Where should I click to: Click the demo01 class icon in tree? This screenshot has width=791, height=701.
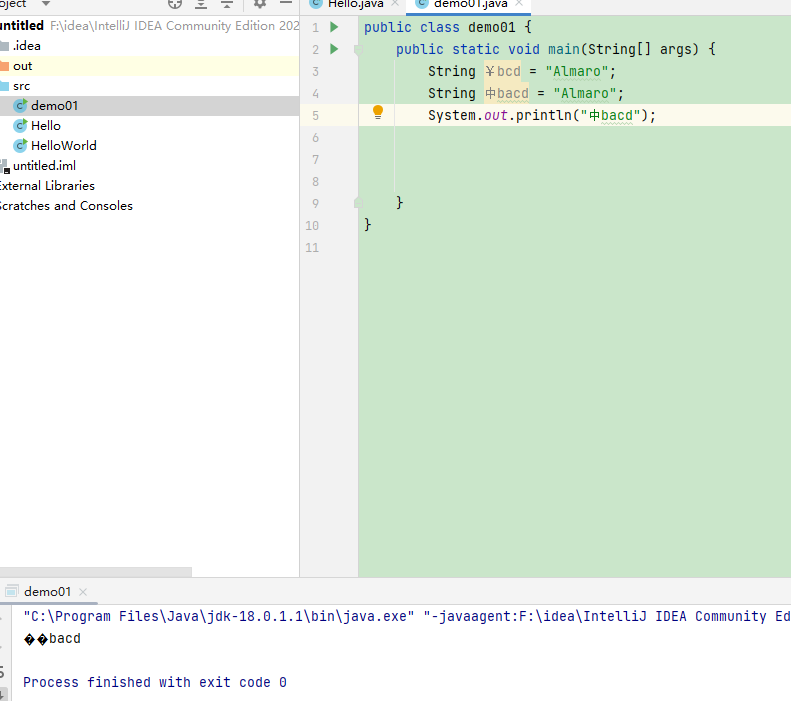[20, 106]
